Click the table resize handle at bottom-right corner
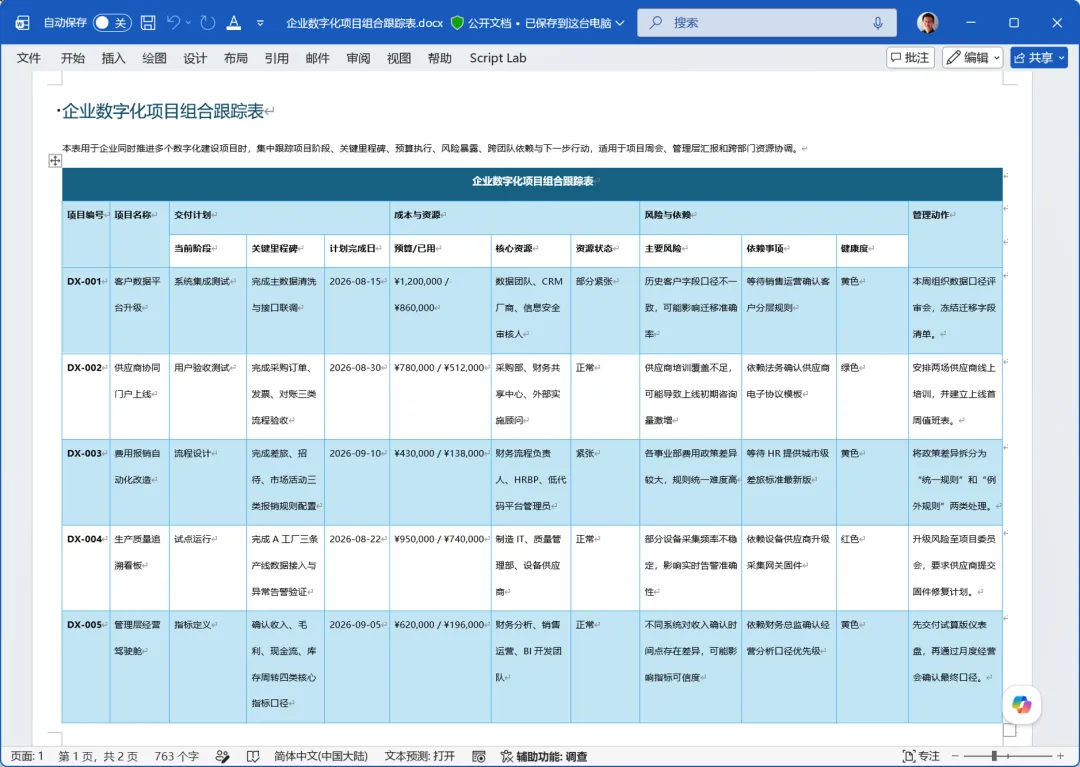 [x=1010, y=731]
